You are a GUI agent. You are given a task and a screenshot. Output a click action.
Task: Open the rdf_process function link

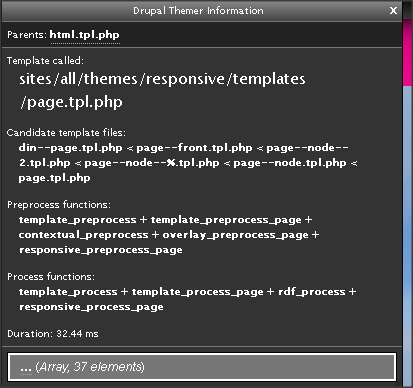pyautogui.click(x=312, y=292)
